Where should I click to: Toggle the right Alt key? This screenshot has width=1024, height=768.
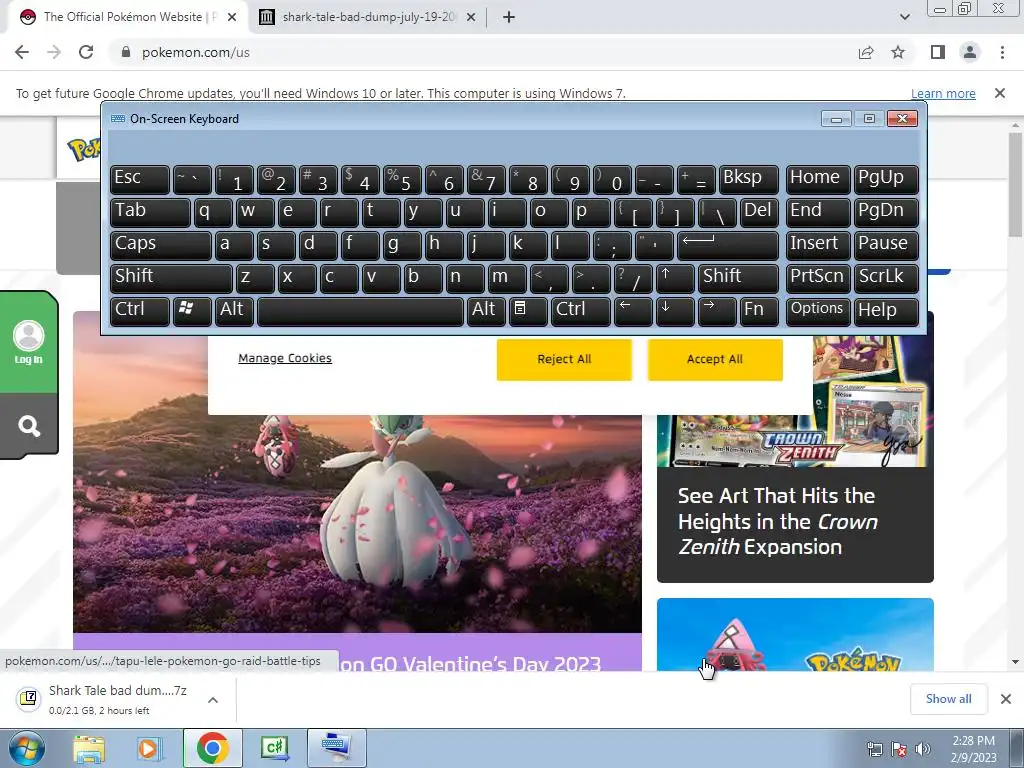pyautogui.click(x=487, y=311)
